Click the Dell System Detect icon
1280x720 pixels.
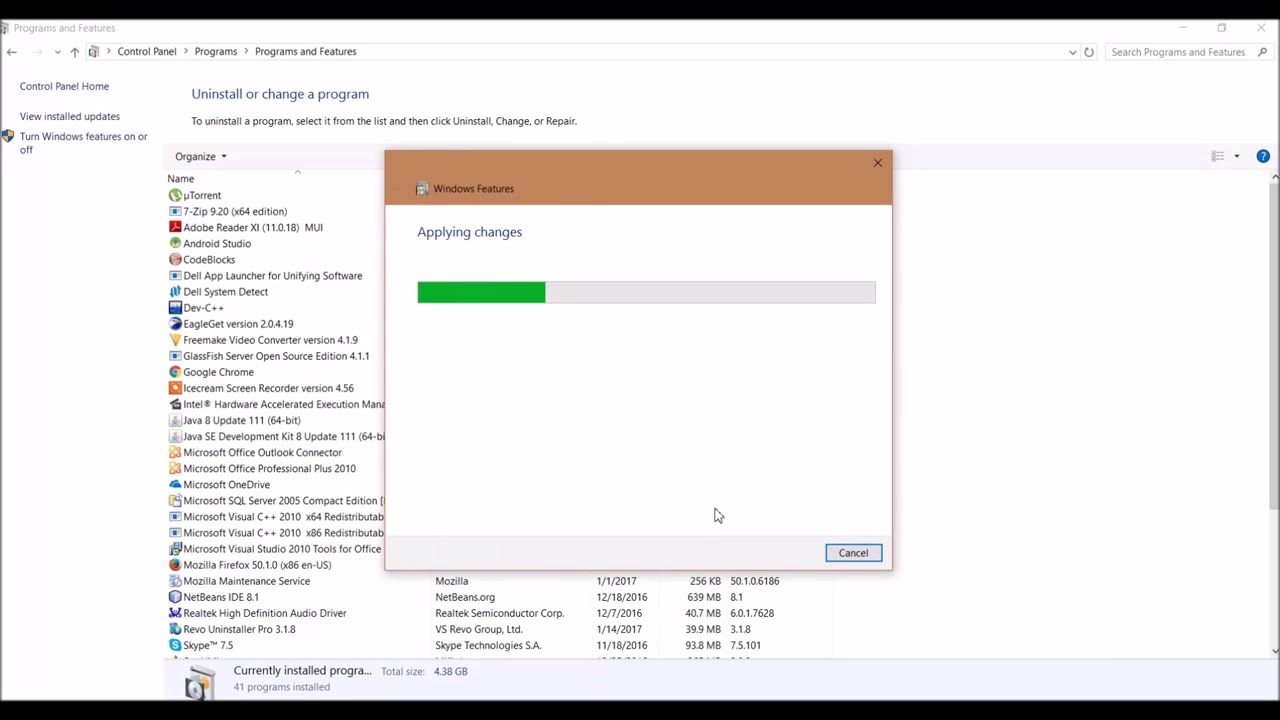tap(175, 291)
